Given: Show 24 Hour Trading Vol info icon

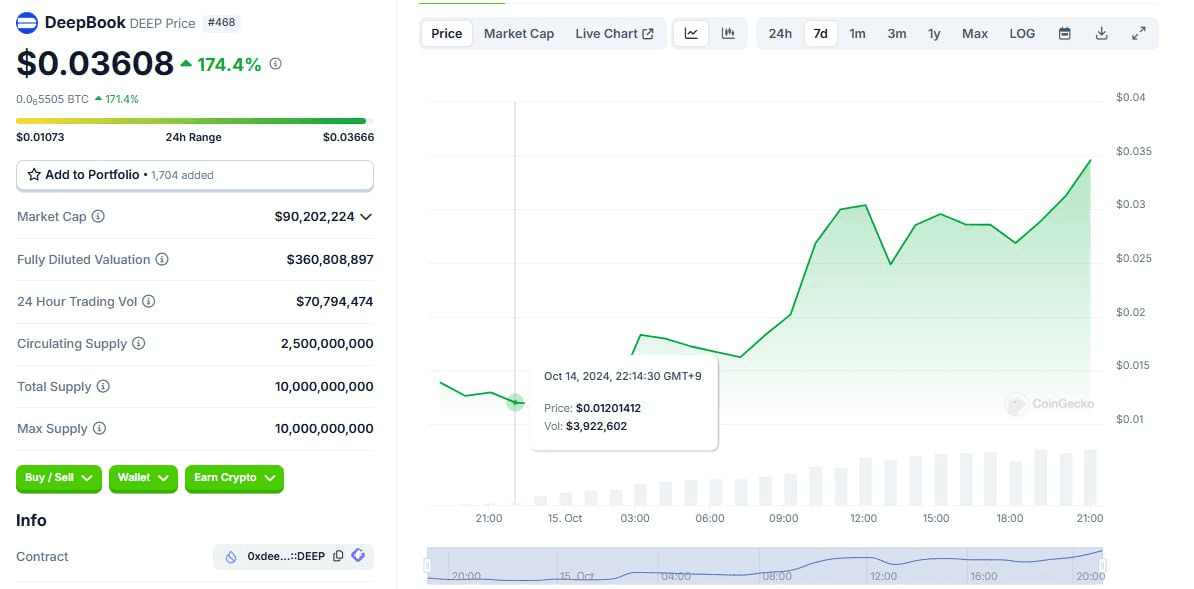Looking at the screenshot, I should pyautogui.click(x=148, y=301).
